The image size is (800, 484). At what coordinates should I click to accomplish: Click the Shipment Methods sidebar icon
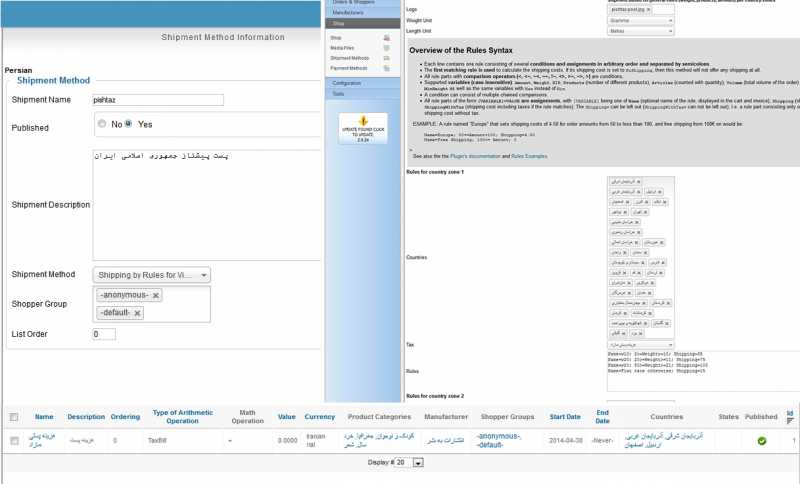[x=386, y=58]
